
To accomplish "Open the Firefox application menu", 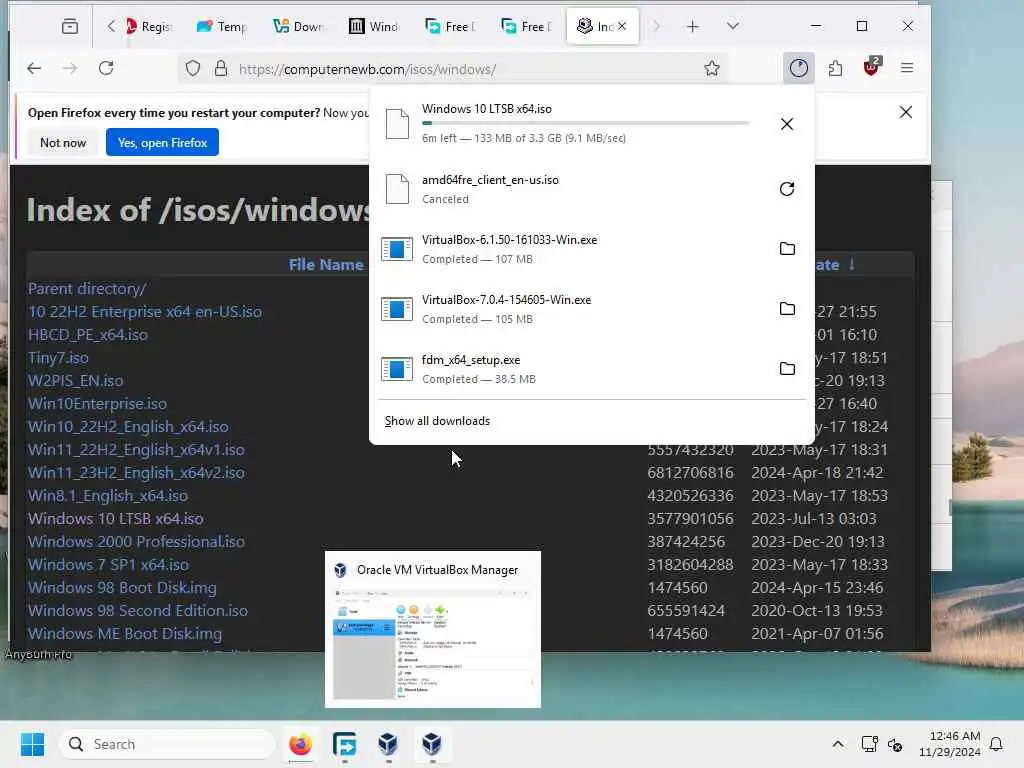I will click(906, 68).
